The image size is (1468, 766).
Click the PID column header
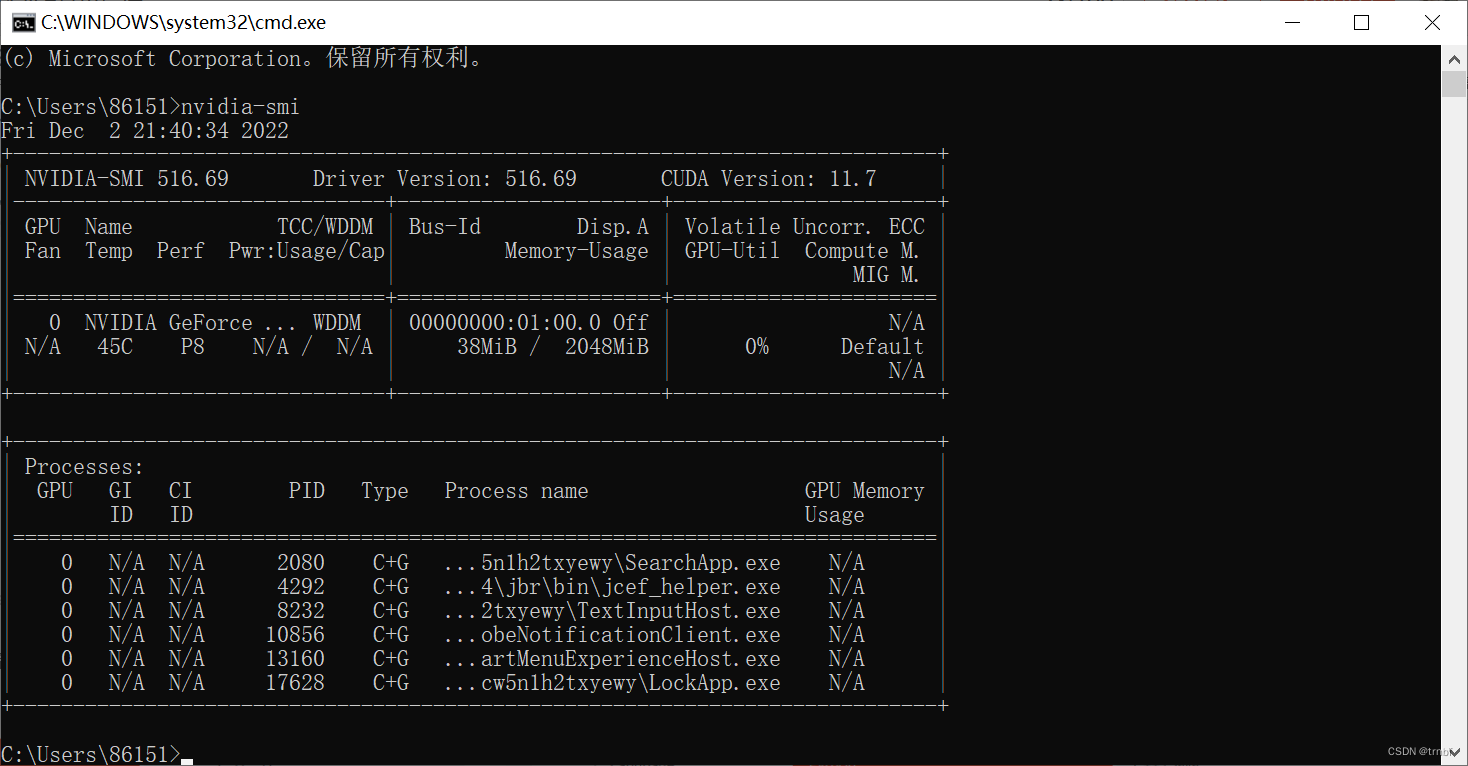[x=306, y=491]
